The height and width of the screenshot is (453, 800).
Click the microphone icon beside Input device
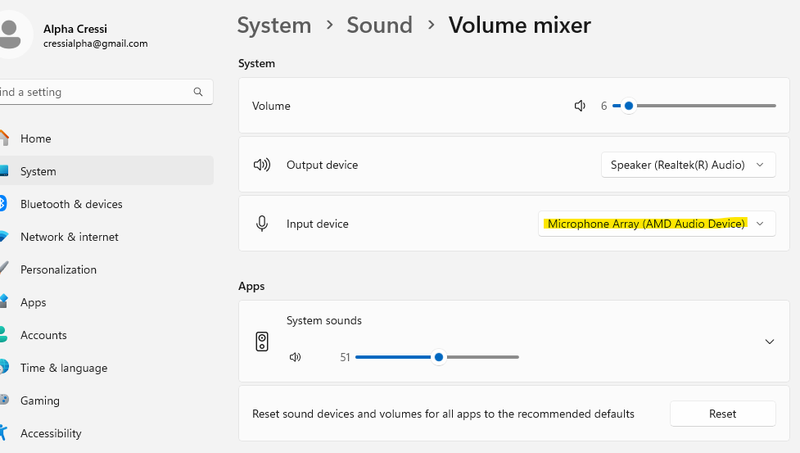tap(262, 224)
